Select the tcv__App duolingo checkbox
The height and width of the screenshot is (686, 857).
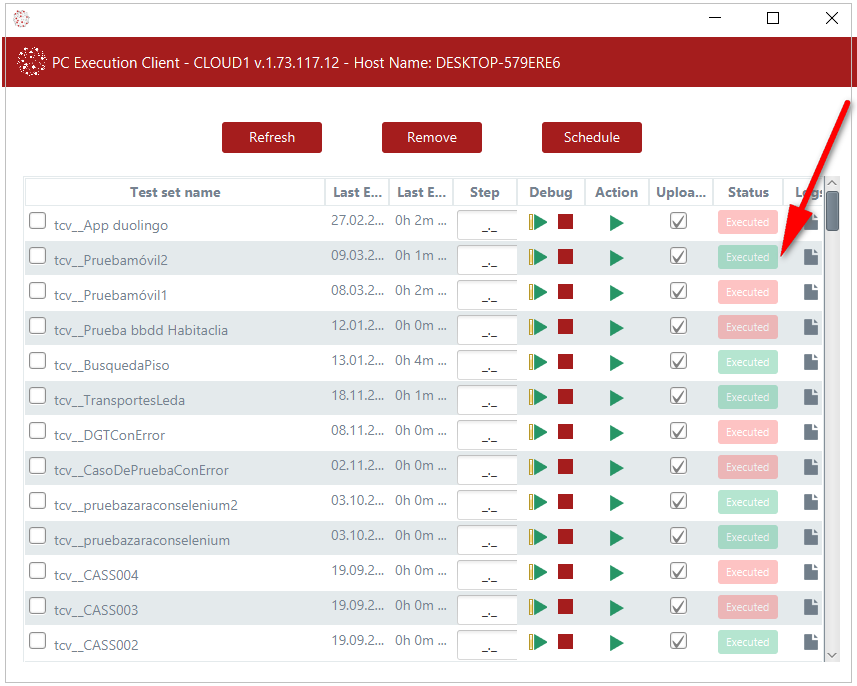(x=38, y=221)
